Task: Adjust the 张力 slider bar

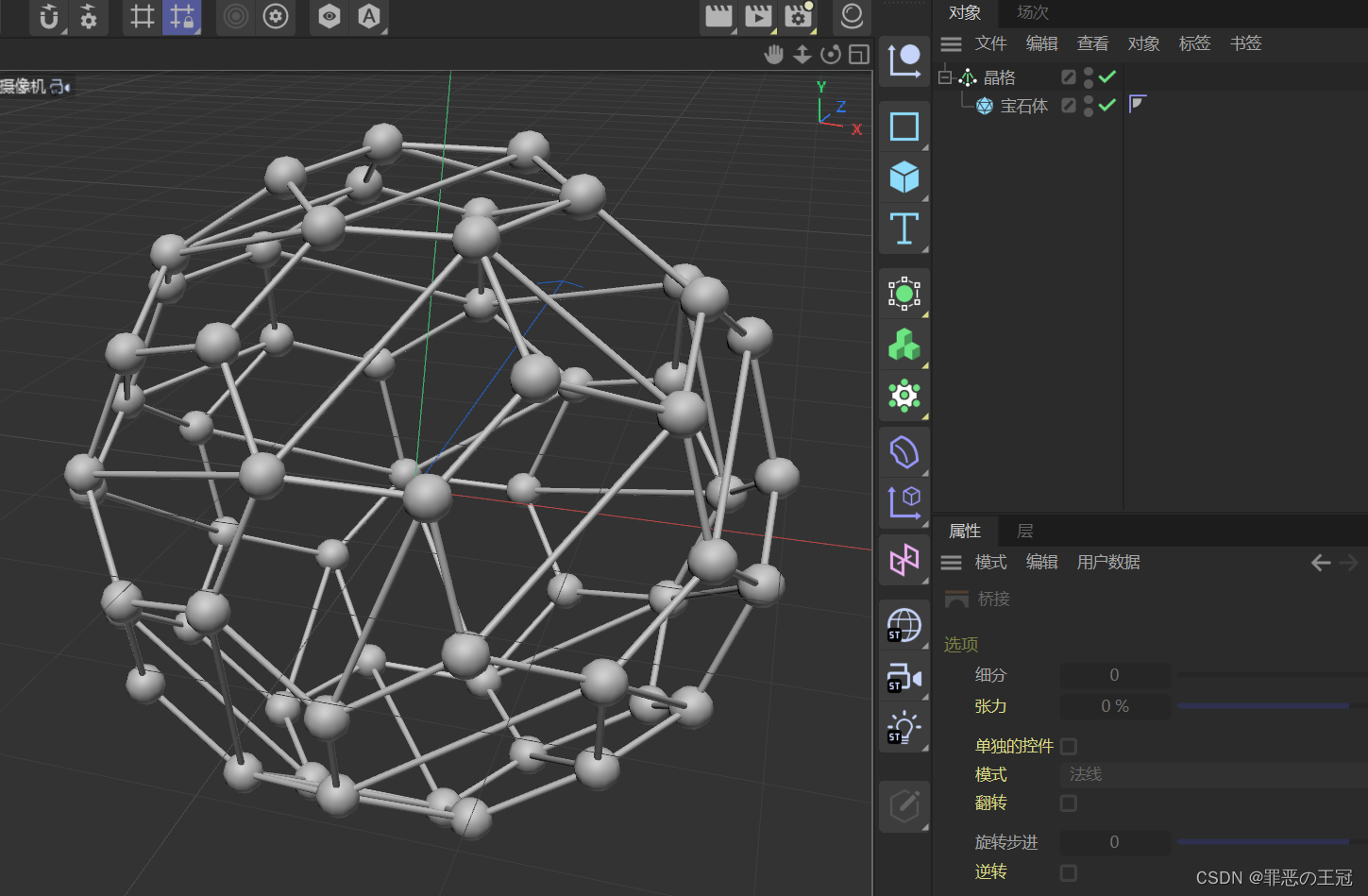Action: [1271, 706]
